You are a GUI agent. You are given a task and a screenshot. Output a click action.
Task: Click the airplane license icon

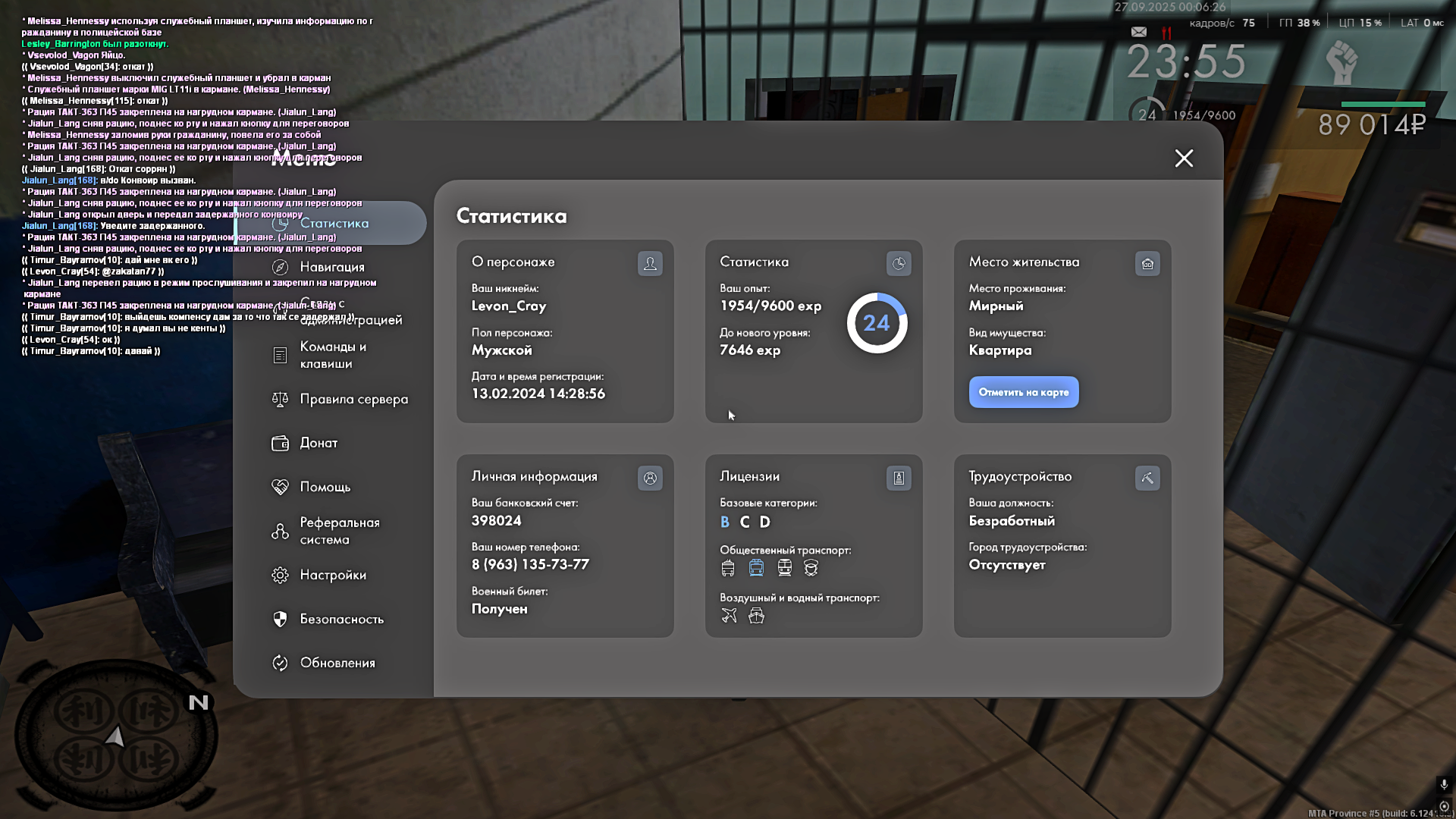pyautogui.click(x=729, y=616)
